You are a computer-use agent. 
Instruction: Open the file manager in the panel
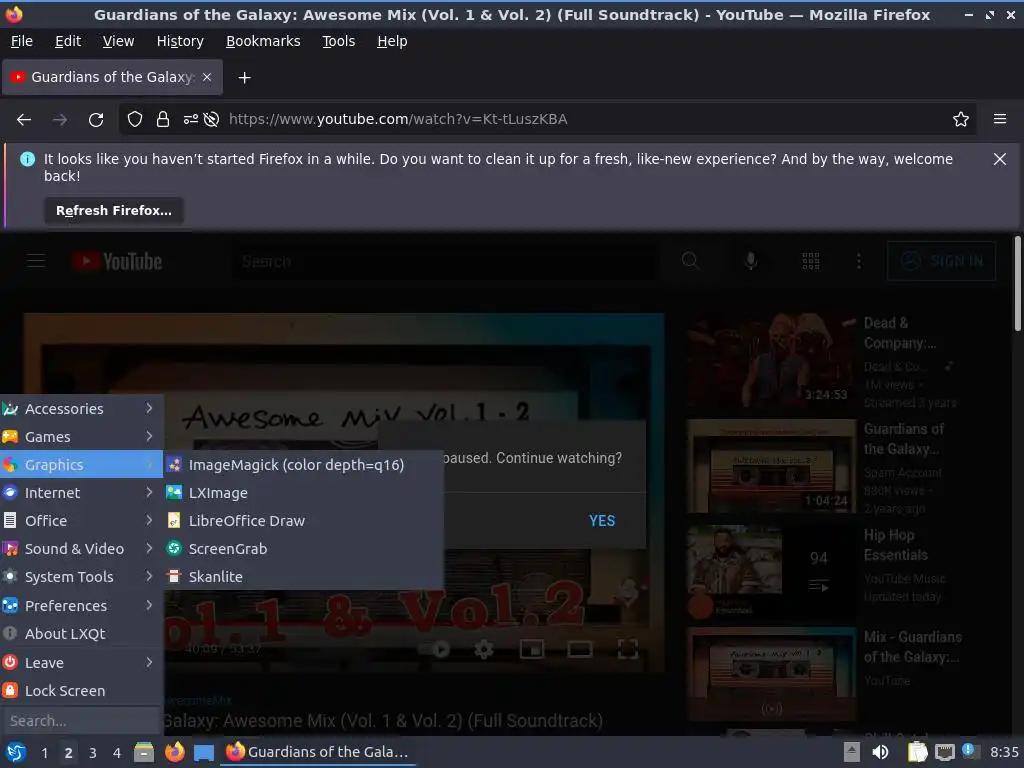coord(144,752)
